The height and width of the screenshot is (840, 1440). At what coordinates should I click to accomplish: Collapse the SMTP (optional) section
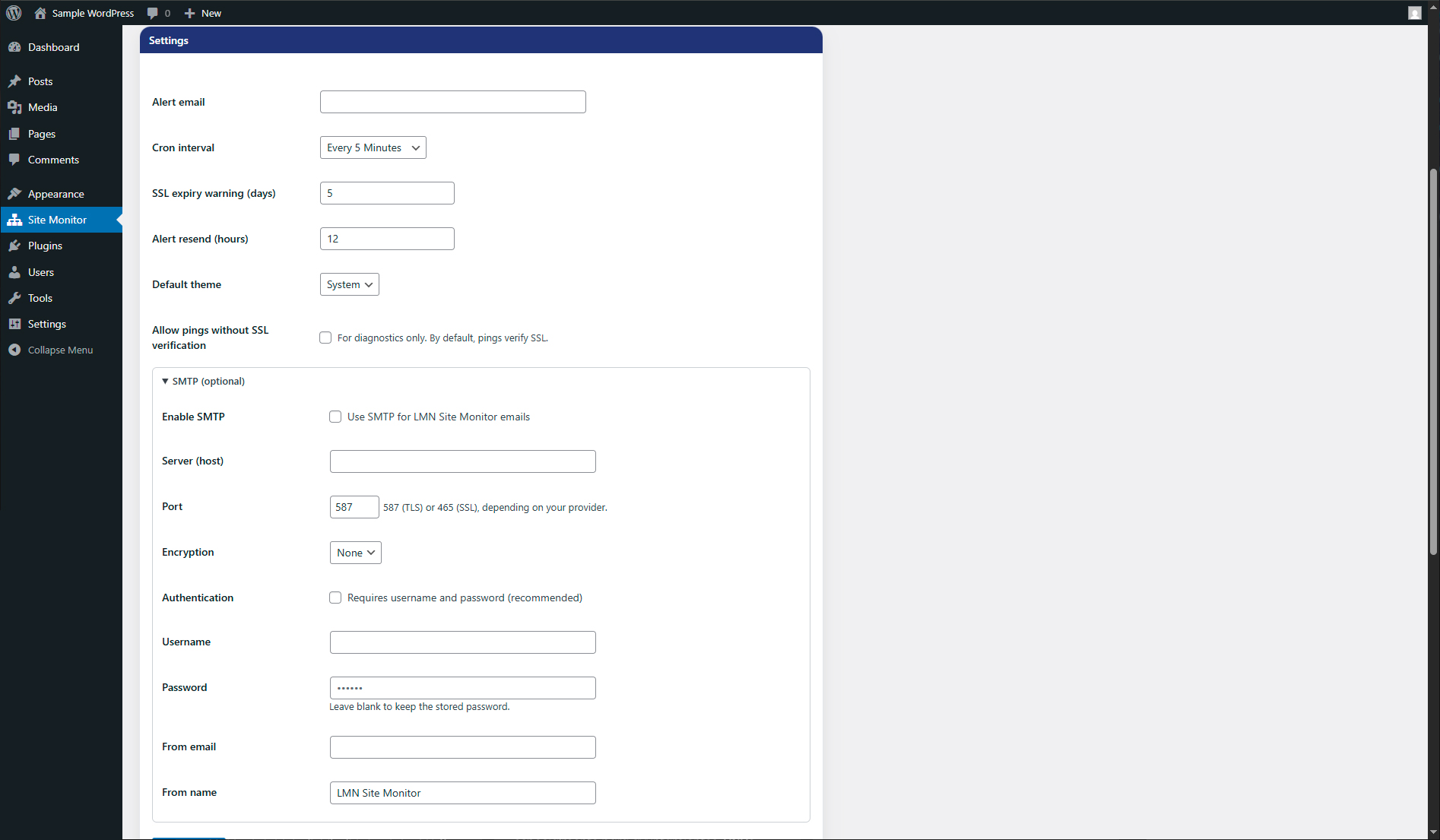coord(203,381)
